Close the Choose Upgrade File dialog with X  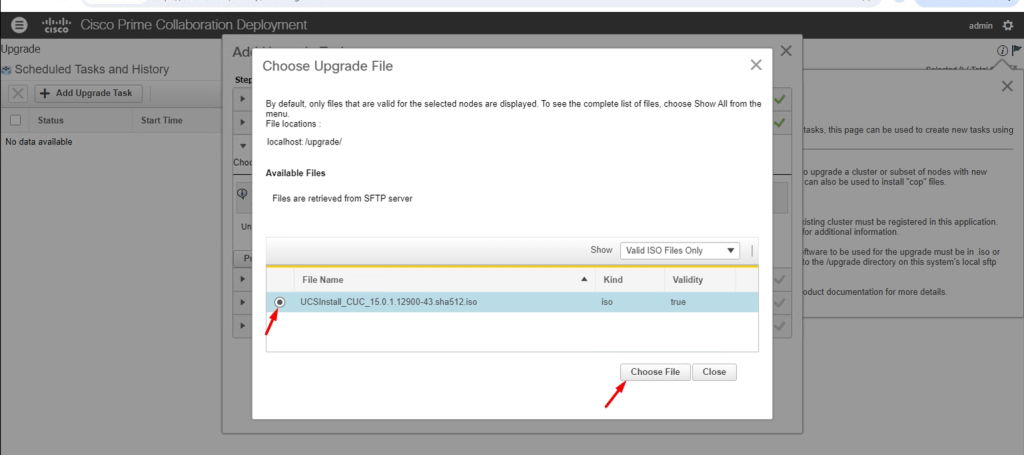click(756, 66)
